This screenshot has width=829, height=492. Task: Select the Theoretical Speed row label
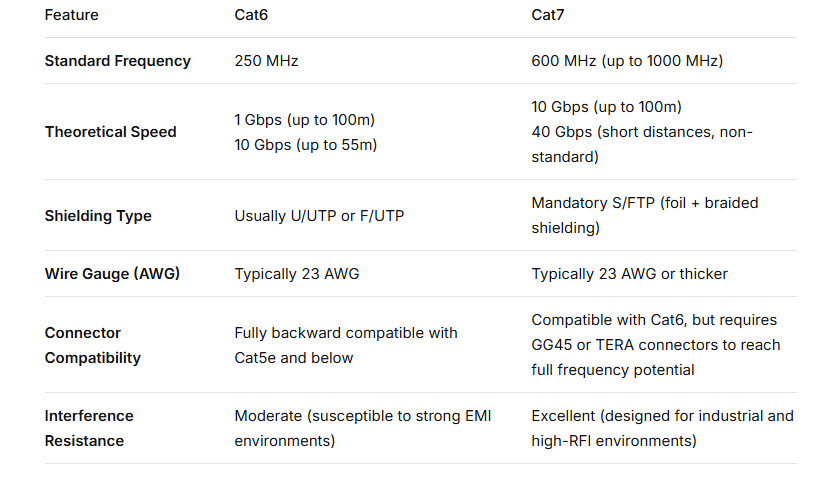(x=110, y=132)
